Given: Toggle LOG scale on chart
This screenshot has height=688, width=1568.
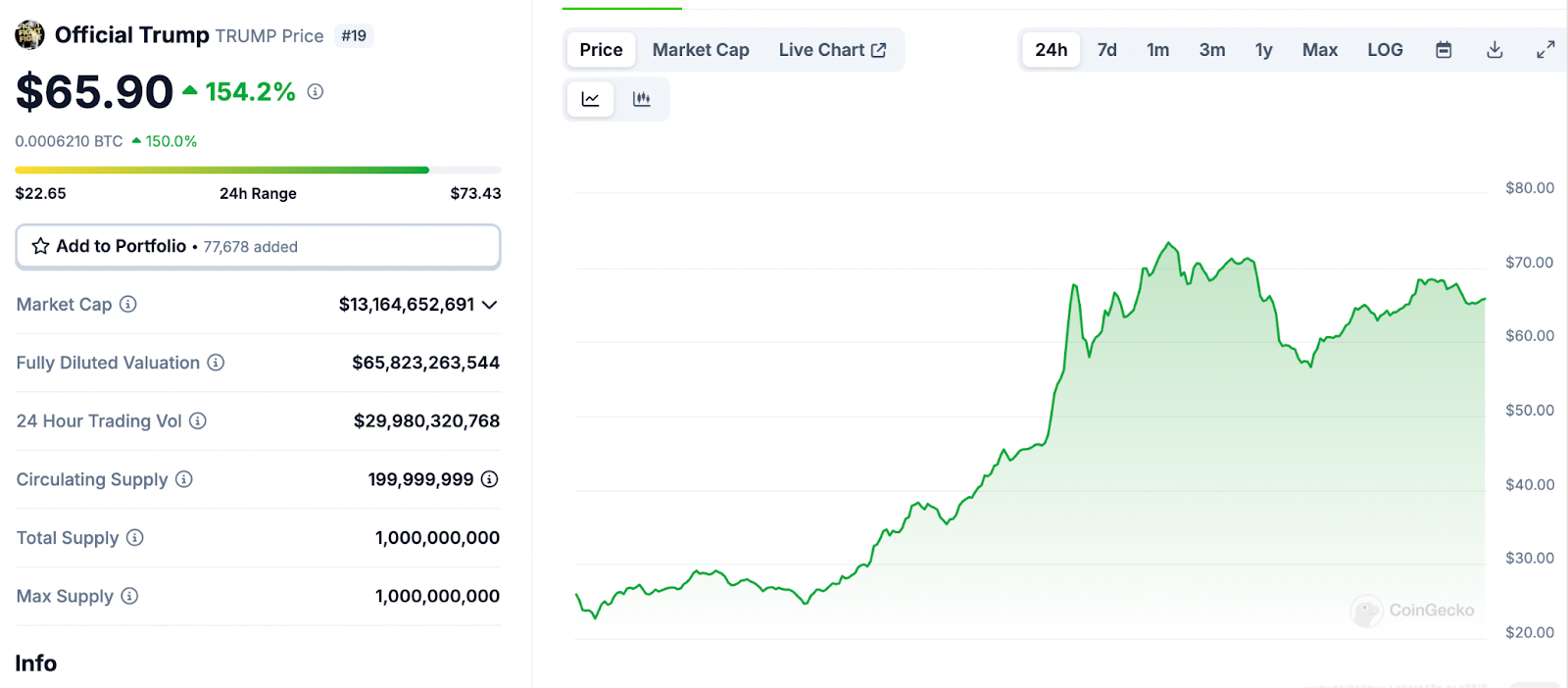Looking at the screenshot, I should pyautogui.click(x=1385, y=50).
